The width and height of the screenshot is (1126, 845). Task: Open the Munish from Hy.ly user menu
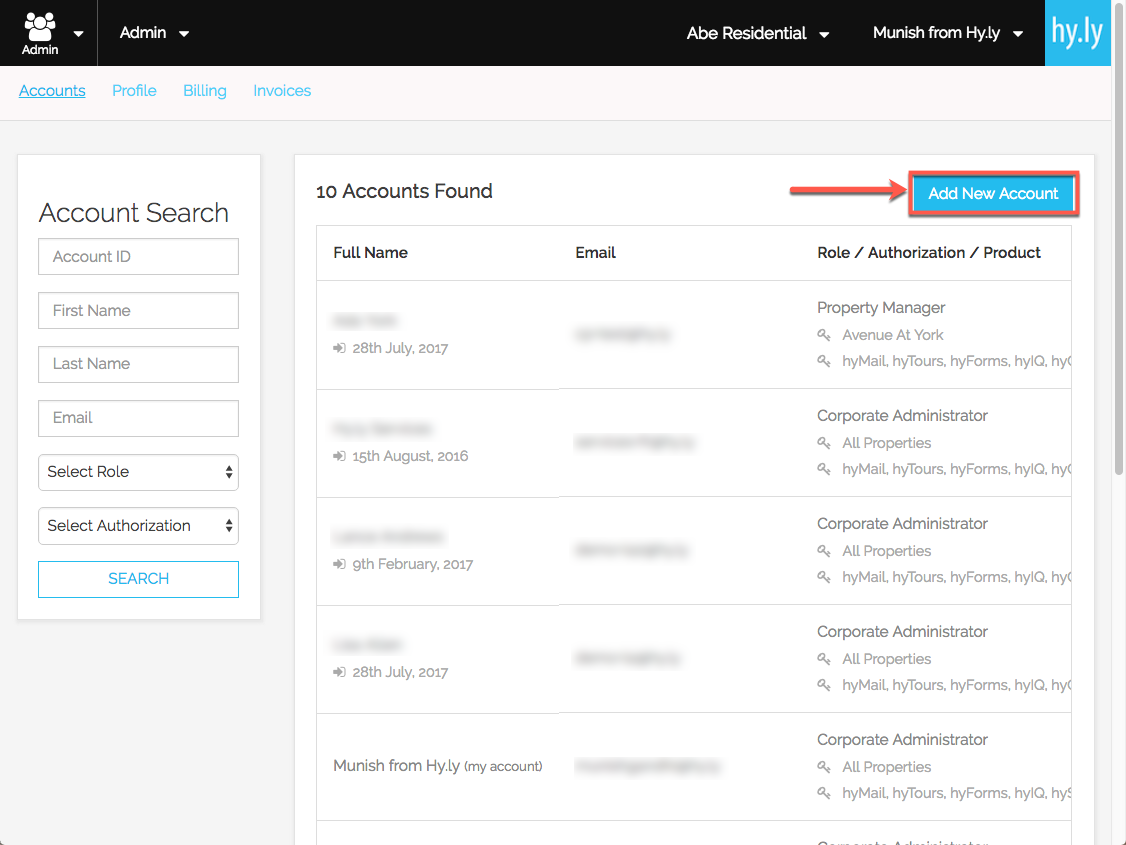click(x=947, y=33)
